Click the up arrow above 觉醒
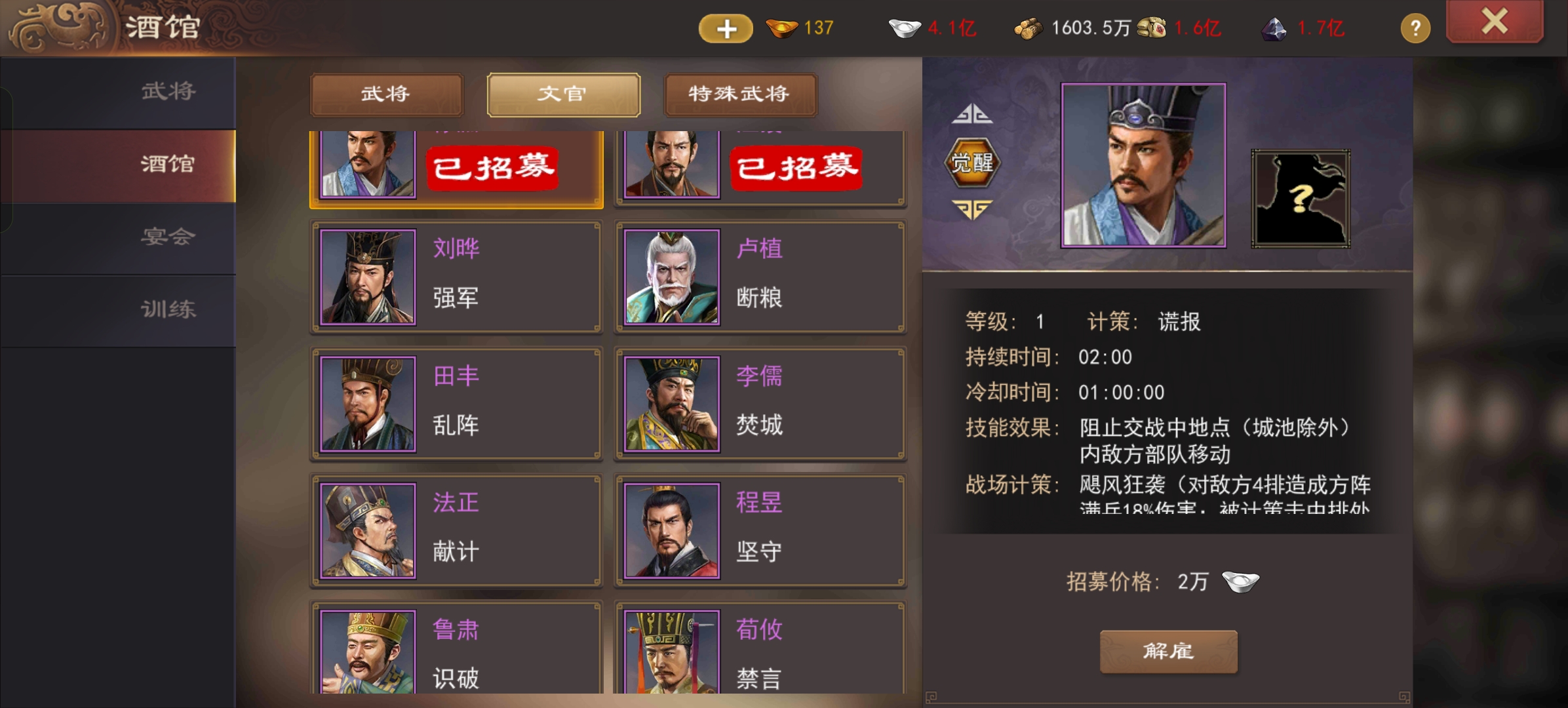The width and height of the screenshot is (1568, 708). click(x=972, y=114)
